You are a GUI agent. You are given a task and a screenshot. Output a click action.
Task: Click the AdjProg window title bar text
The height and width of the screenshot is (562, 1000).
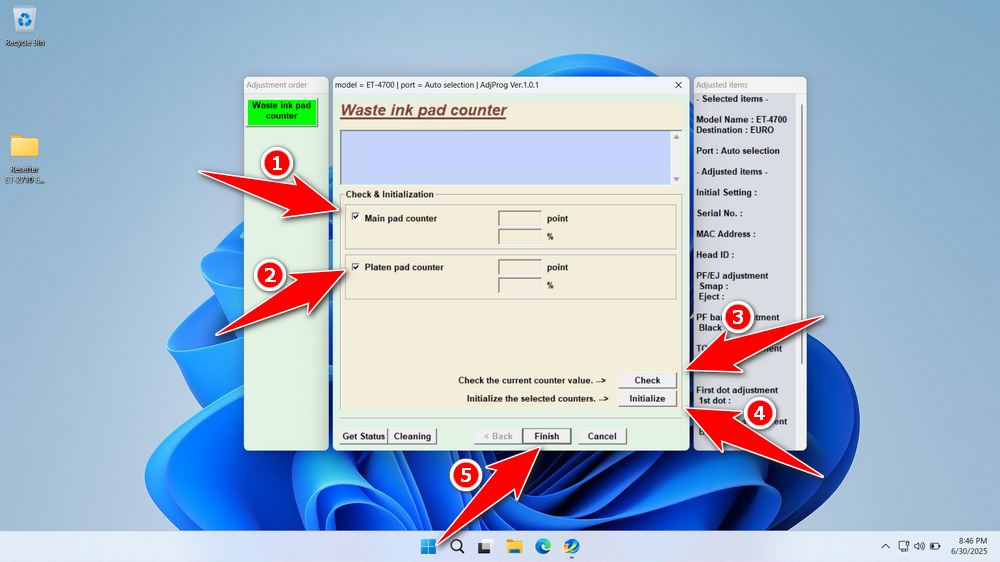(x=437, y=85)
